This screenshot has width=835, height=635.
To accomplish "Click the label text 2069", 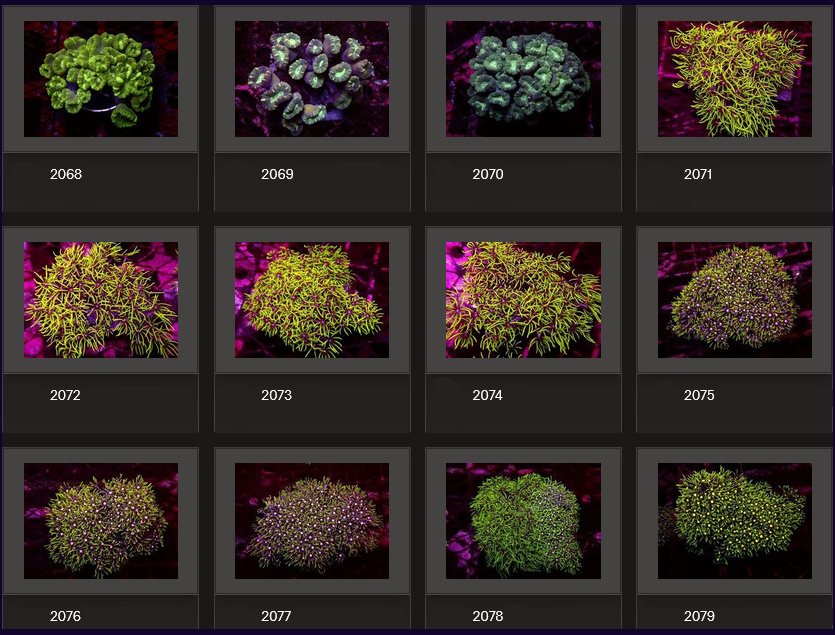I will tap(277, 174).
